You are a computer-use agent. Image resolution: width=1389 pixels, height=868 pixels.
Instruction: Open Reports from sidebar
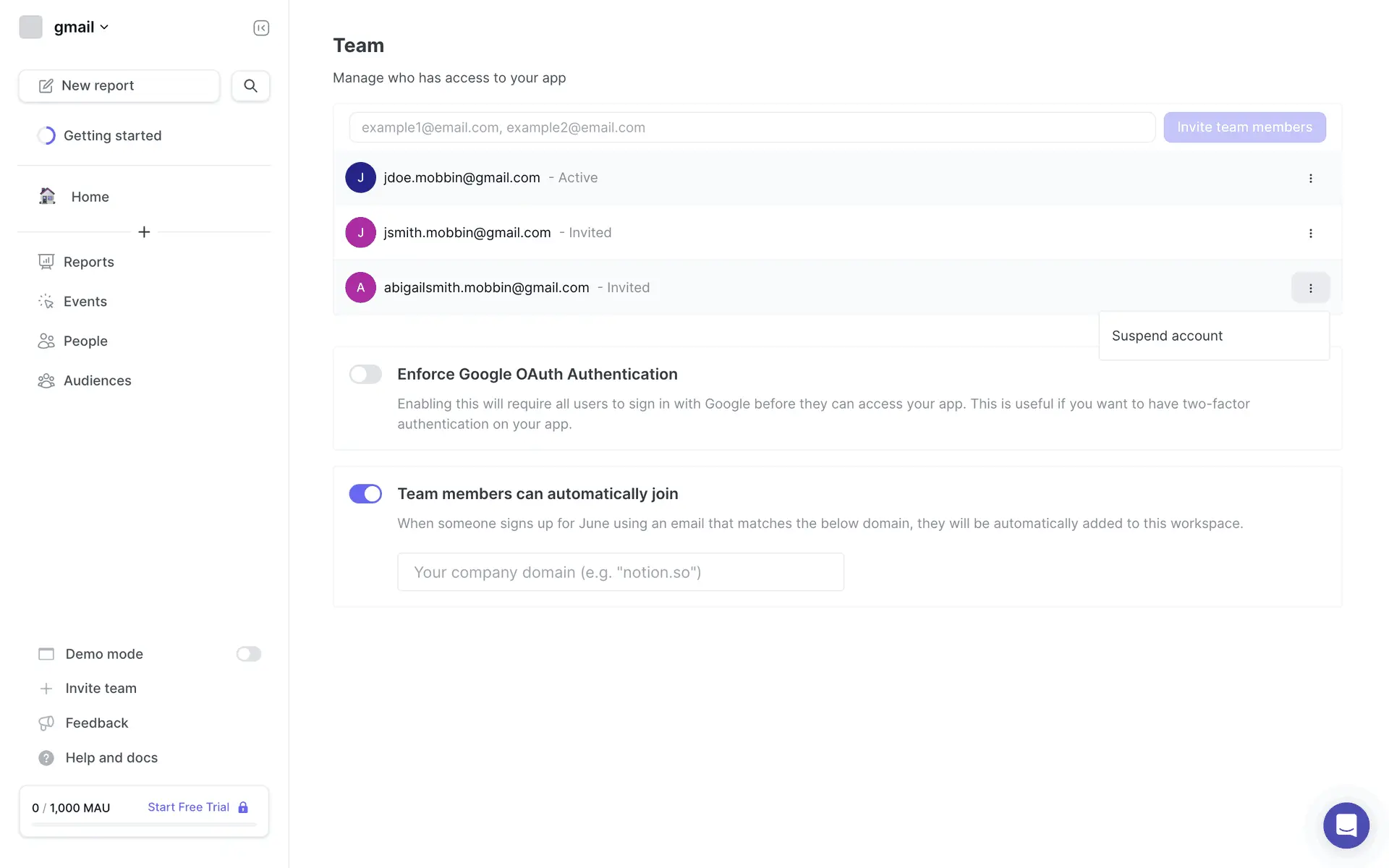[88, 262]
